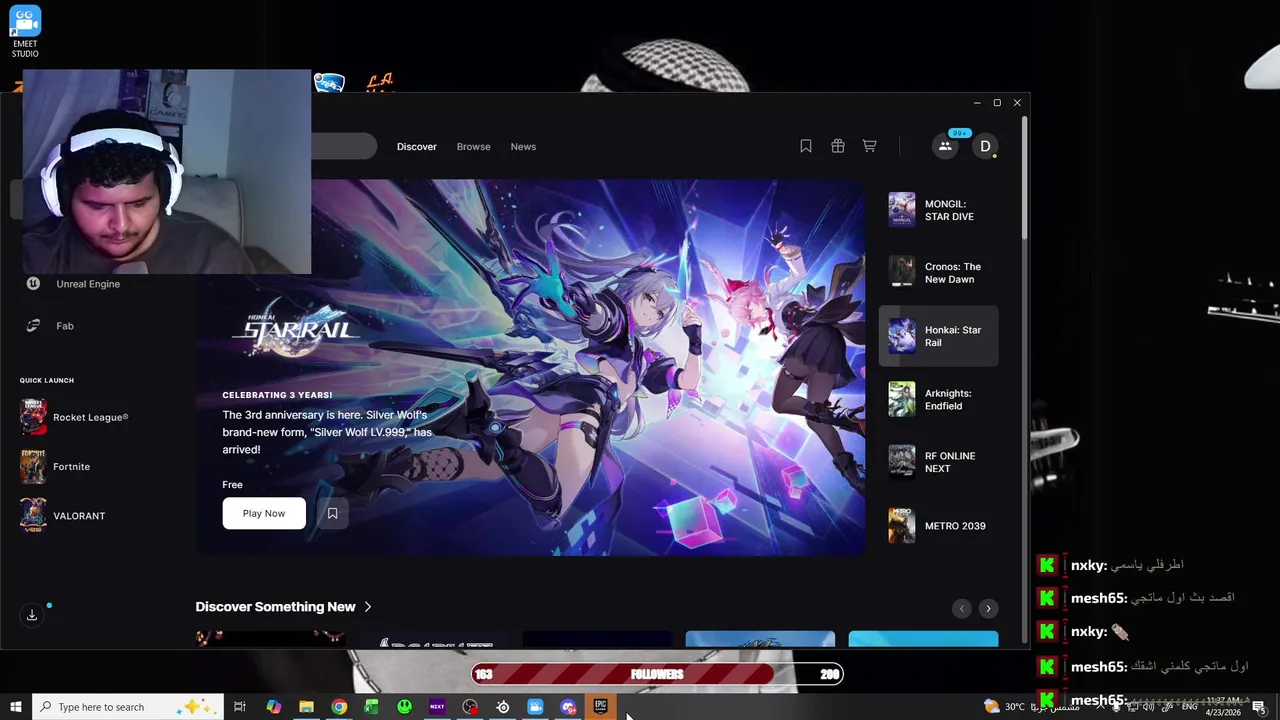Open the EMEET STUDIO desktop shortcut
The width and height of the screenshot is (1280, 720).
pos(25,32)
